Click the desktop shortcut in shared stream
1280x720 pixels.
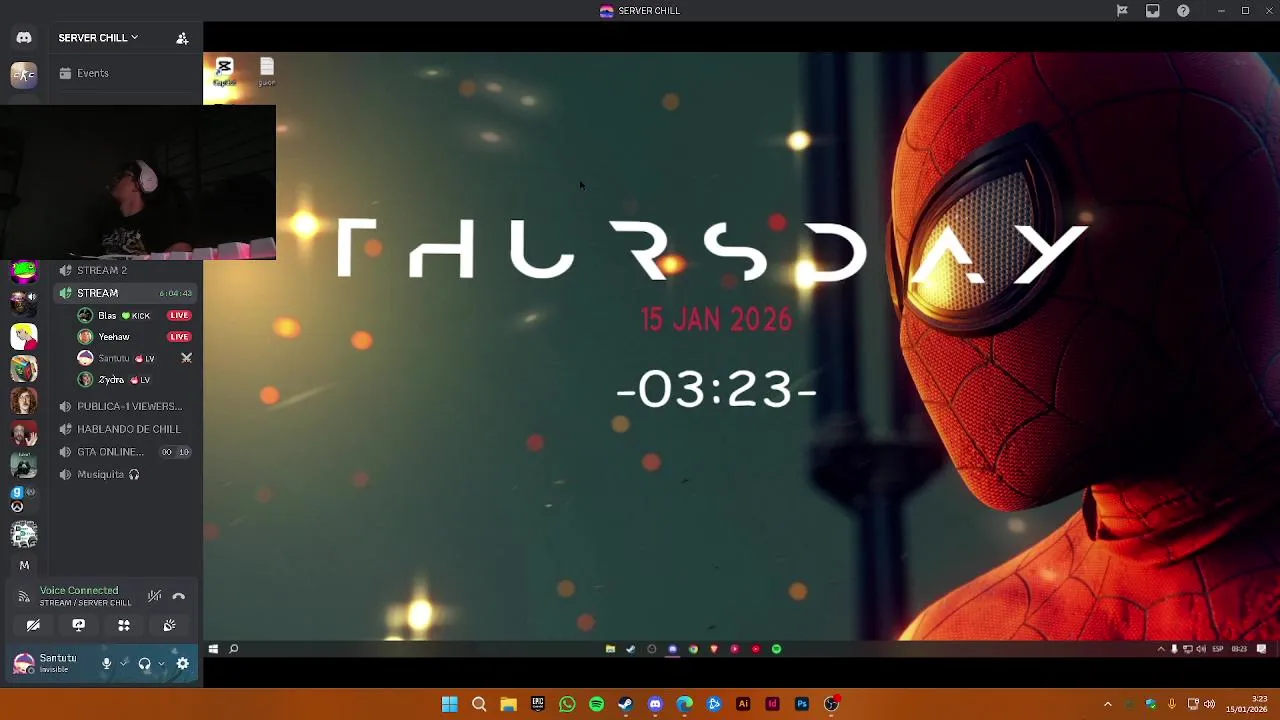coord(224,71)
